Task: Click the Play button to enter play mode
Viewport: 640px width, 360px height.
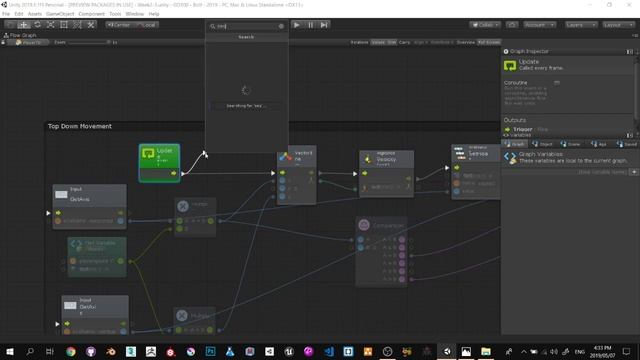Action: tap(297, 25)
